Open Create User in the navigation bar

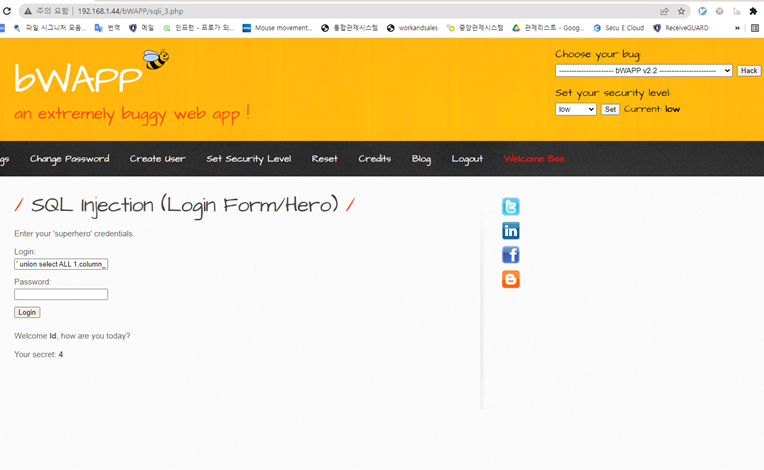(157, 159)
